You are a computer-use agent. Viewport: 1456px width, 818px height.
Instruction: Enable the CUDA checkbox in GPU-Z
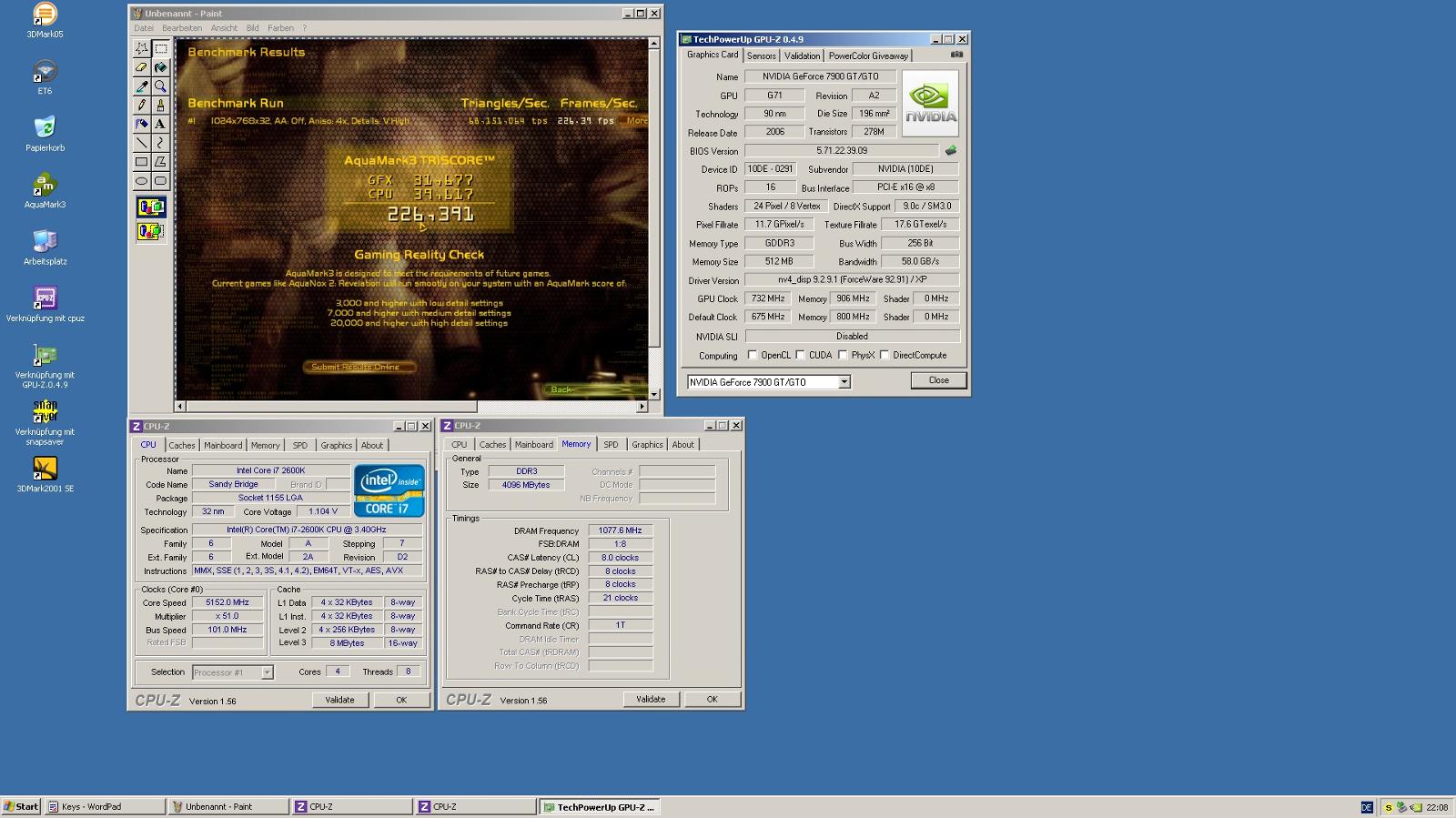(800, 355)
